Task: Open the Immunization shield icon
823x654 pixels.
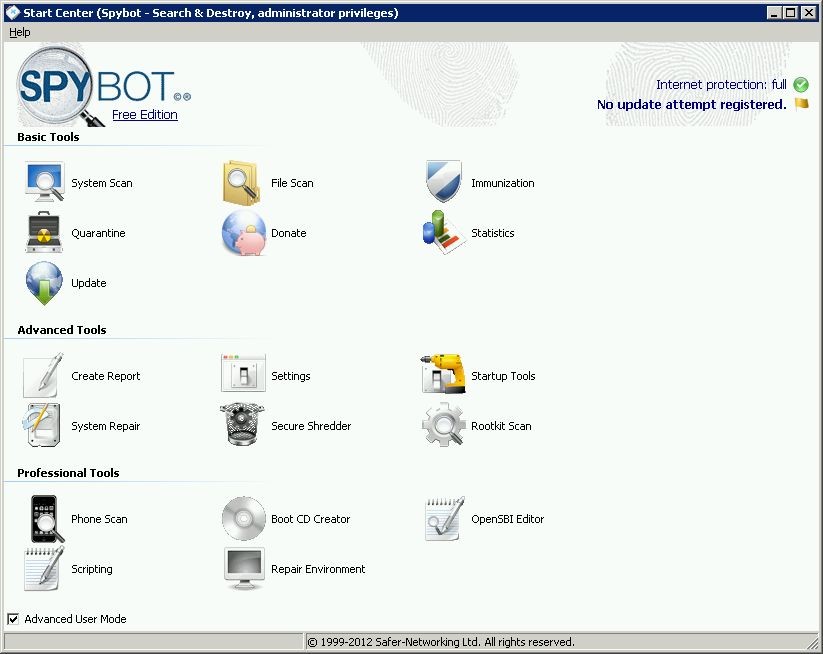Action: pyautogui.click(x=444, y=182)
